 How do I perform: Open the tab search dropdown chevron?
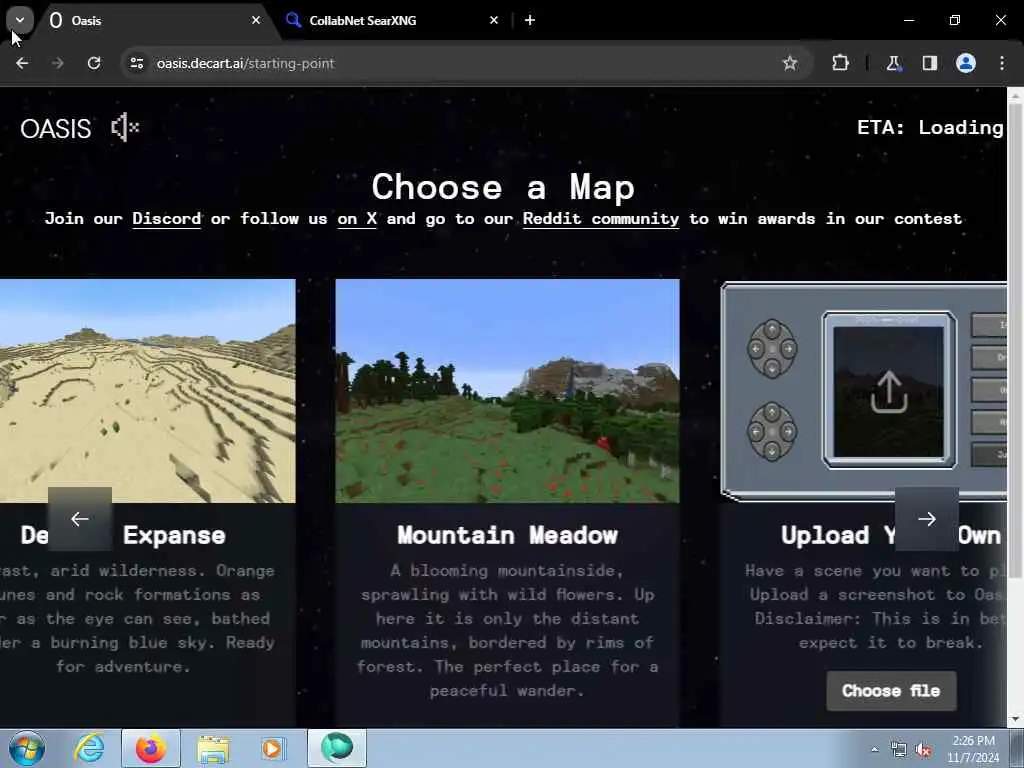click(x=20, y=20)
